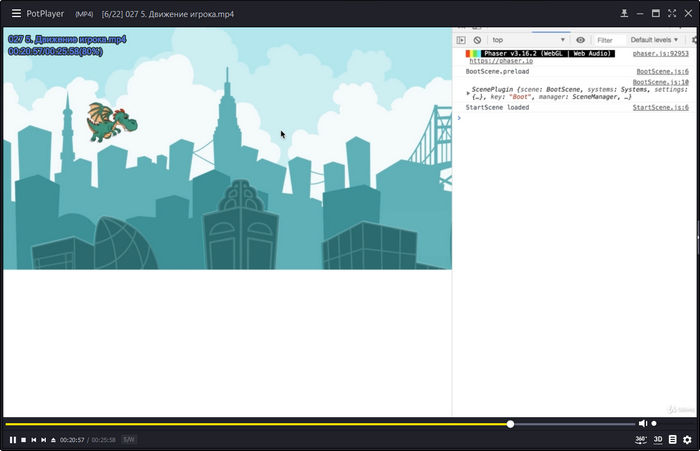Skip to the previous file
This screenshot has height=451, width=700.
tap(33, 440)
